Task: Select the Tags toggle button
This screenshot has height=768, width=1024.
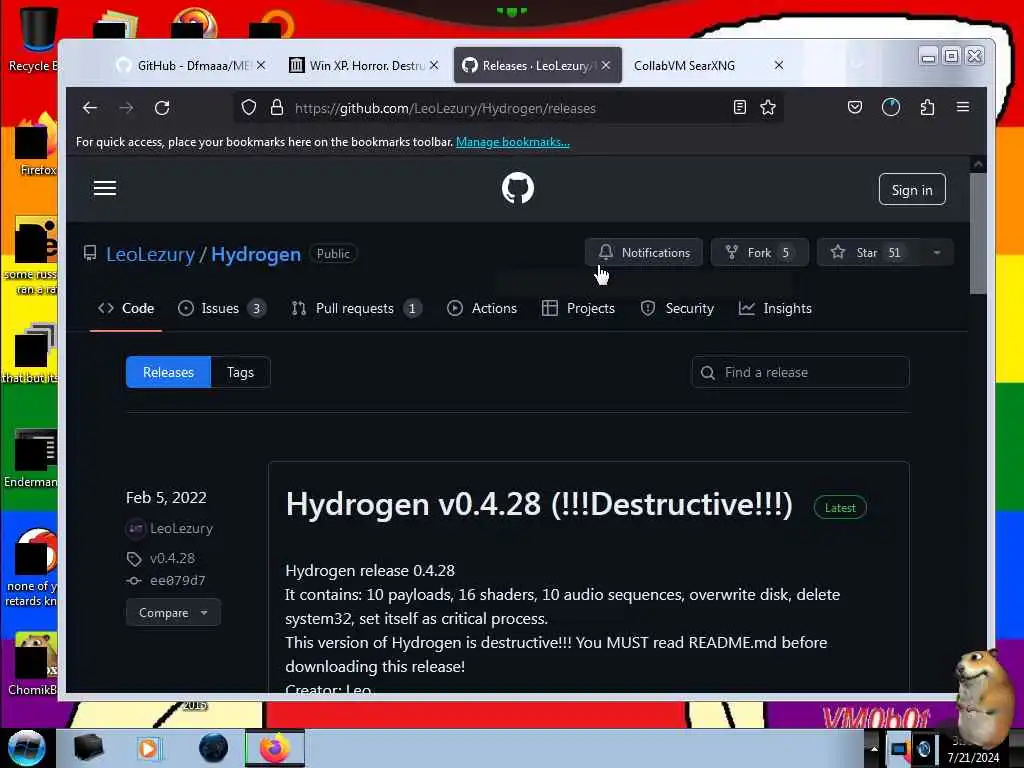Action: 240,372
